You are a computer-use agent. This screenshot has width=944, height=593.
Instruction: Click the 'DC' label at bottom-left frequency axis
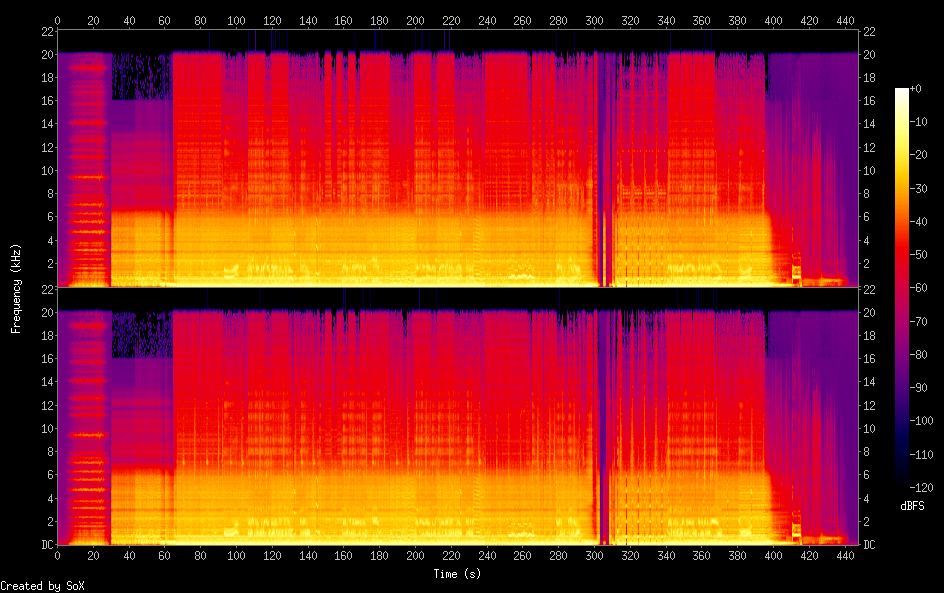(x=44, y=545)
